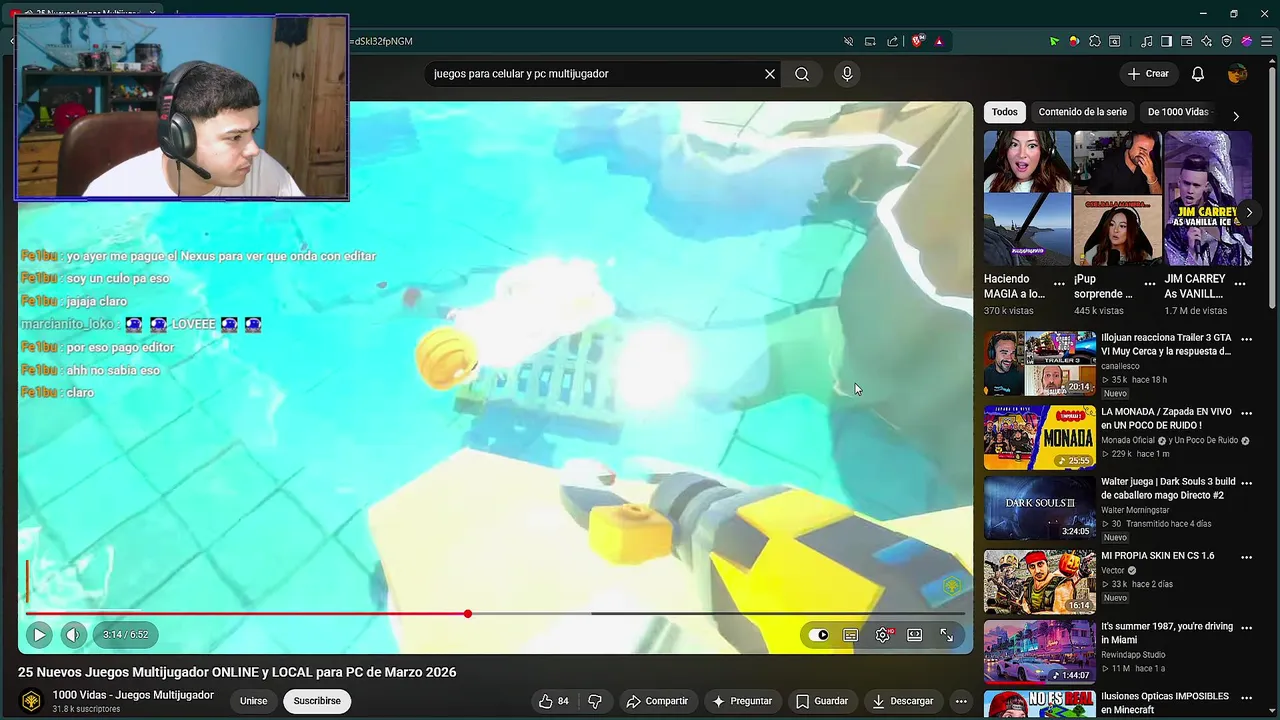Switch to theater mode view
This screenshot has height=720, width=1280.
click(914, 635)
